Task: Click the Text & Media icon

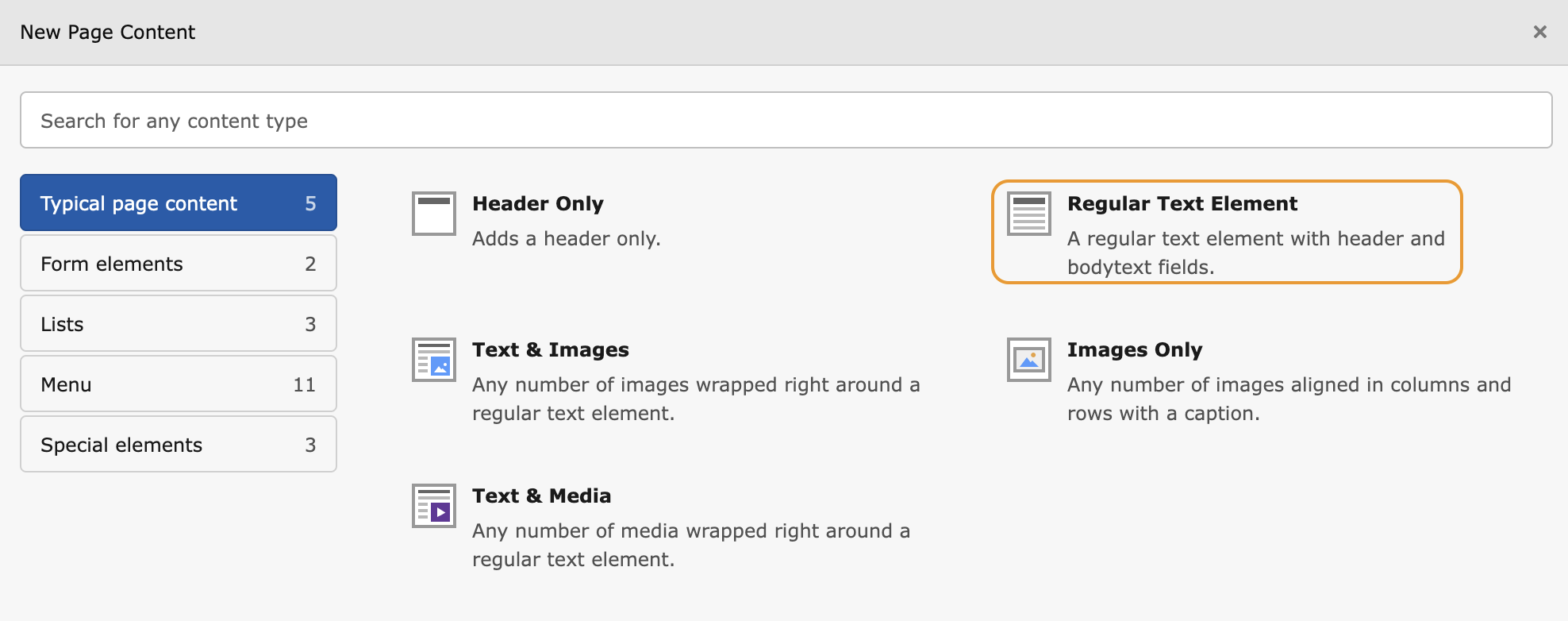Action: (434, 506)
